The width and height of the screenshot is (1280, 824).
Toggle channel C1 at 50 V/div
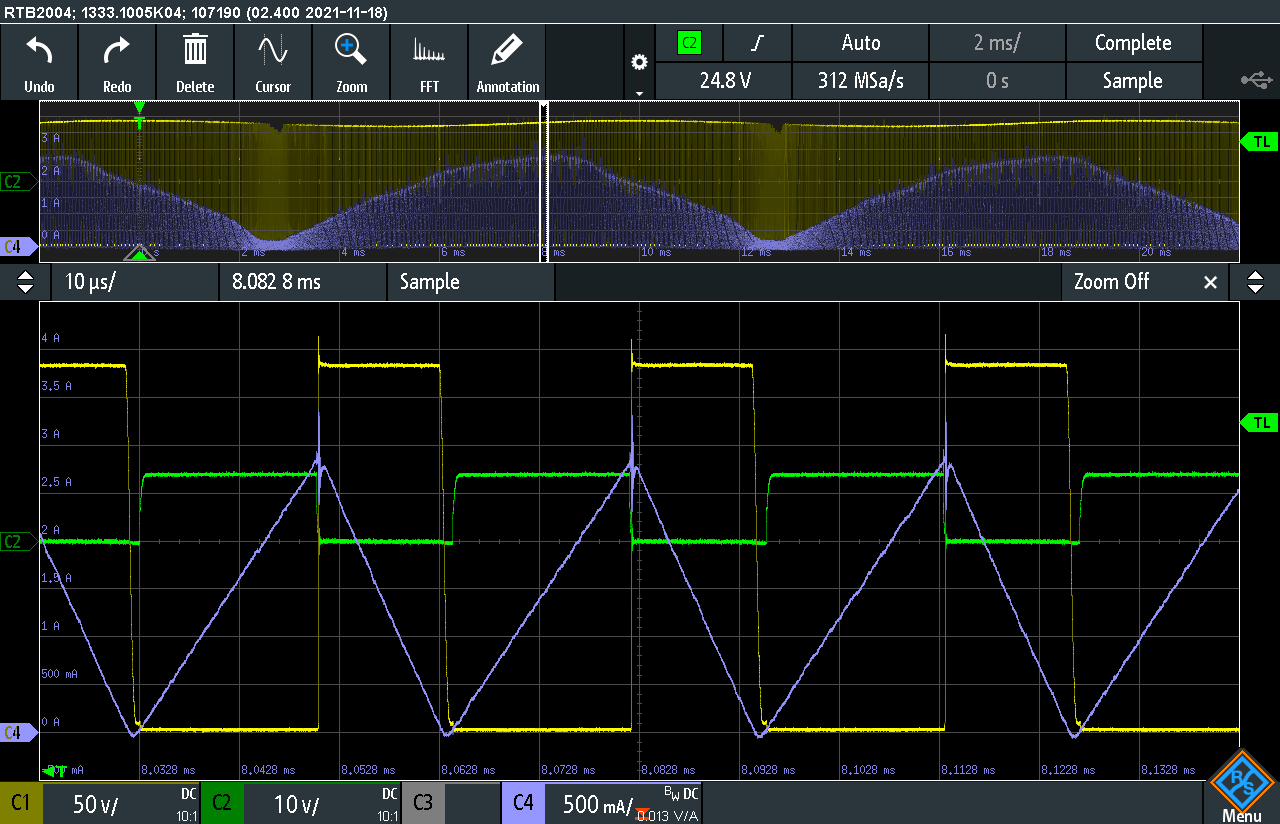100,803
